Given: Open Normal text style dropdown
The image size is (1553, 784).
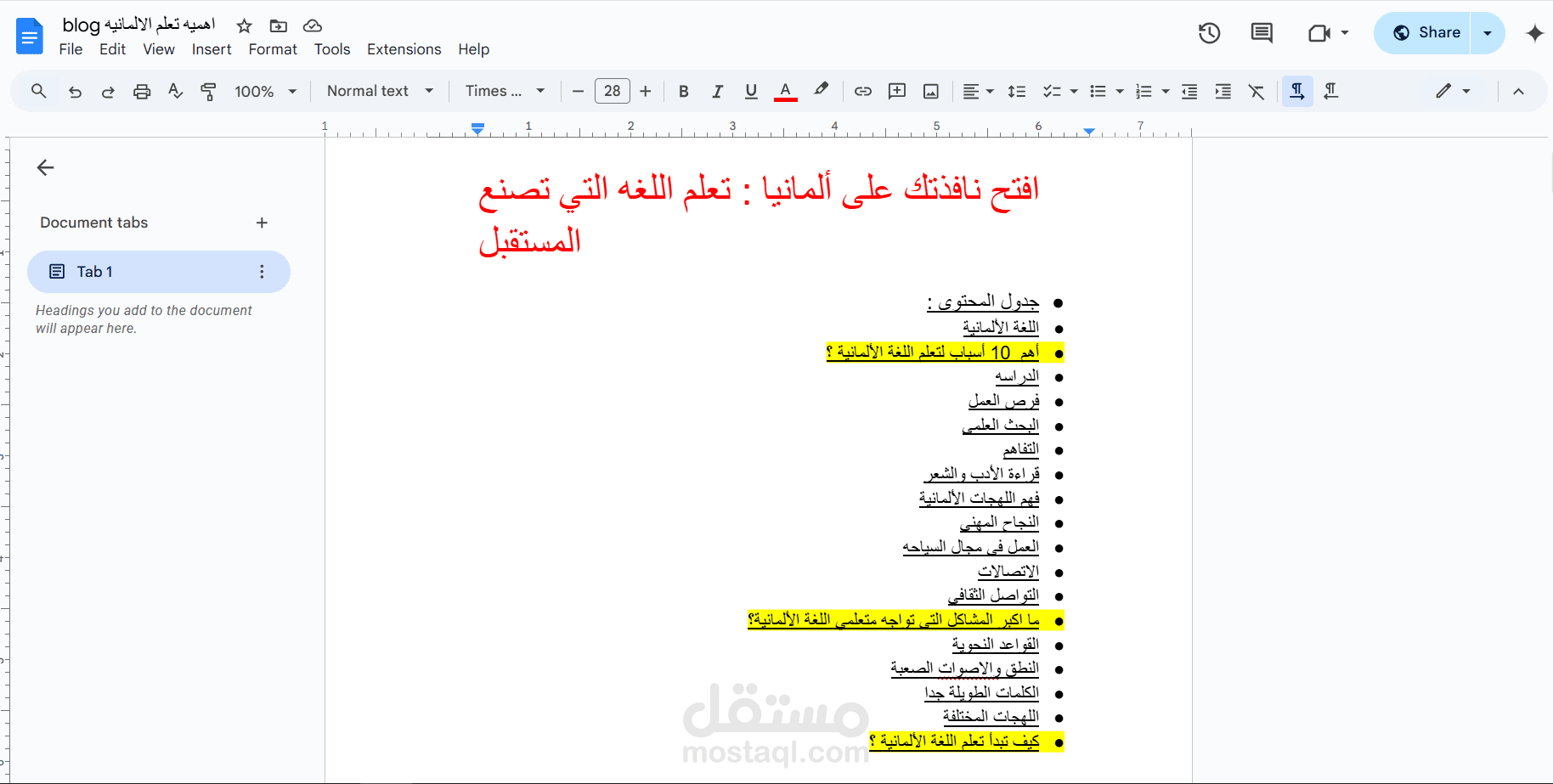Looking at the screenshot, I should (380, 91).
